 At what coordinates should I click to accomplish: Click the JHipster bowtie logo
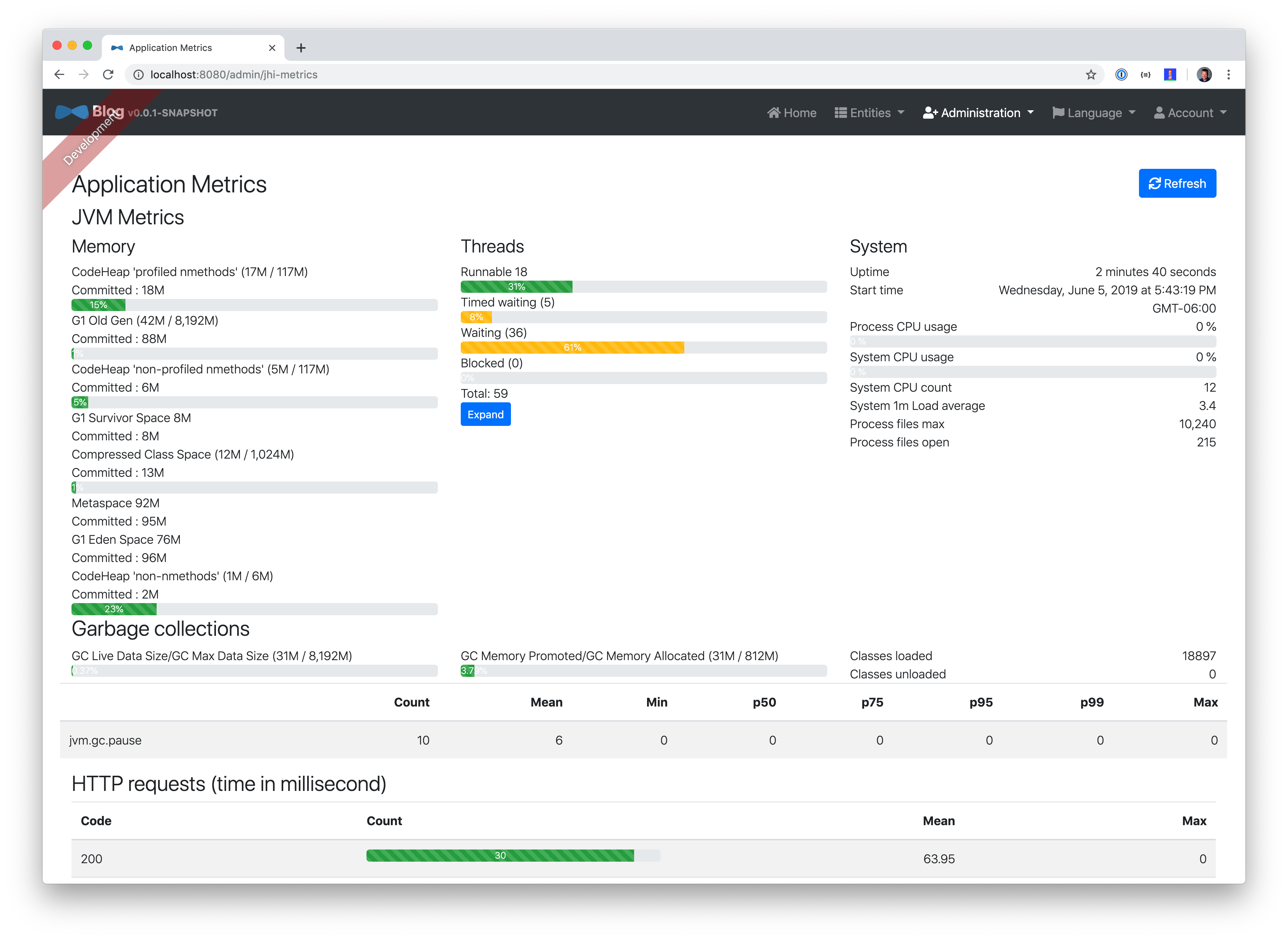[x=72, y=112]
